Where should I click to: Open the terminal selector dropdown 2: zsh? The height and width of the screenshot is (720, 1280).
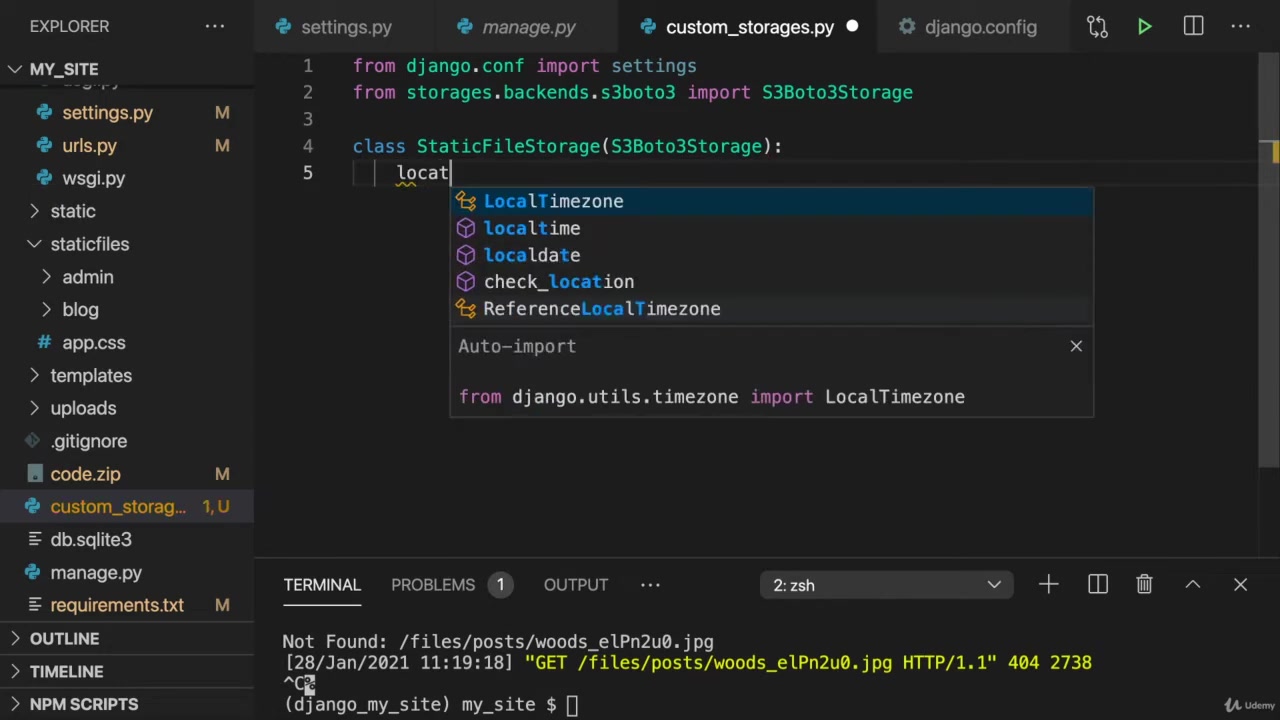point(886,585)
